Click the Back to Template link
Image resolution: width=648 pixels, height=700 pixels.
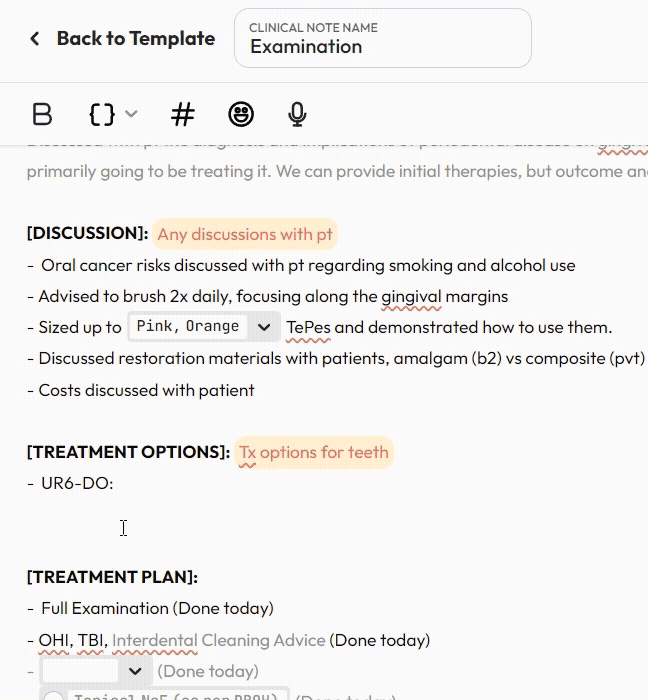(135, 39)
